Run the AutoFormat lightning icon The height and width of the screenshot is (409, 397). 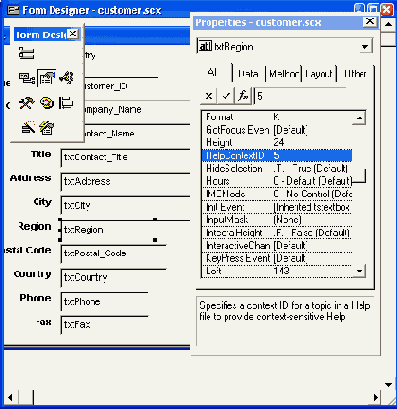[47, 127]
